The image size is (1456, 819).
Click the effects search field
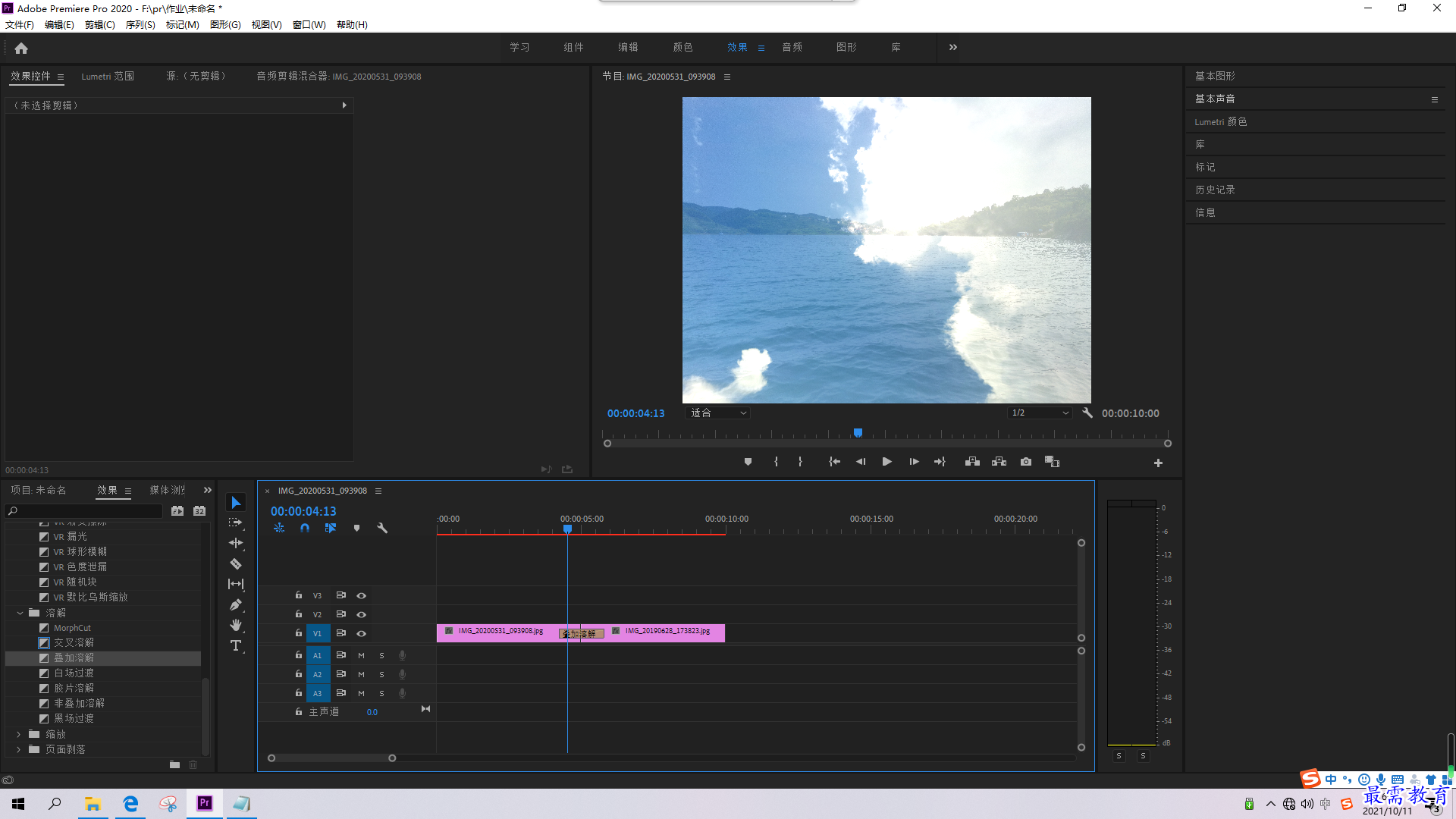click(x=85, y=511)
